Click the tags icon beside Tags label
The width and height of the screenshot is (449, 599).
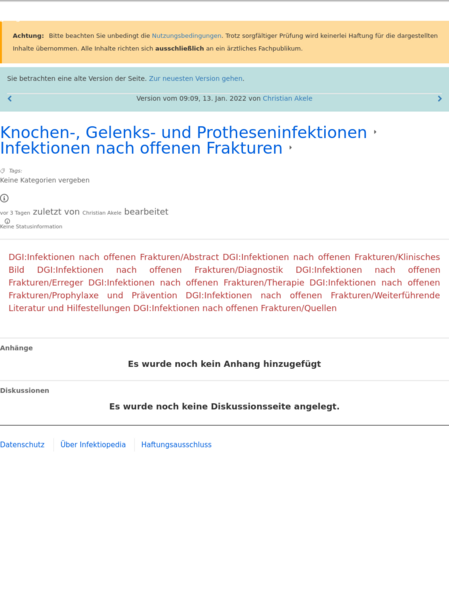point(3,171)
